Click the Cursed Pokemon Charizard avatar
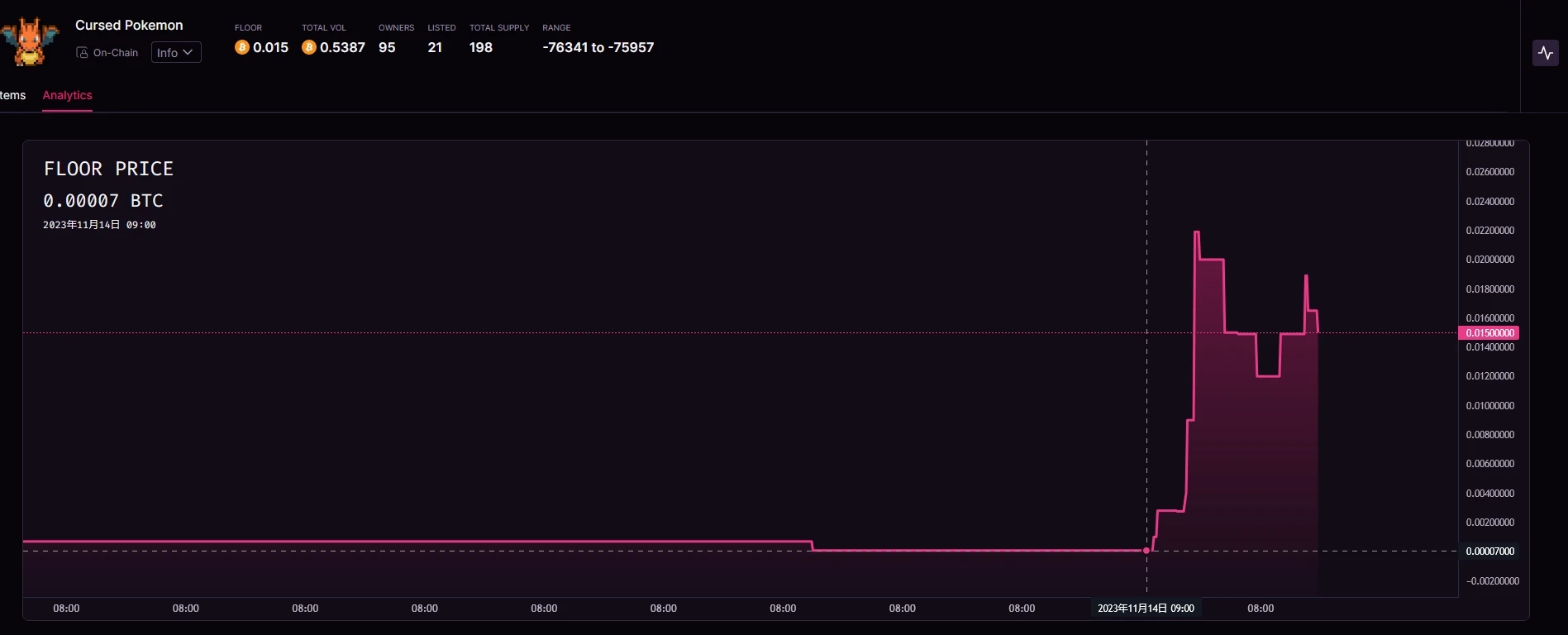The height and width of the screenshot is (635, 1568). (31, 41)
